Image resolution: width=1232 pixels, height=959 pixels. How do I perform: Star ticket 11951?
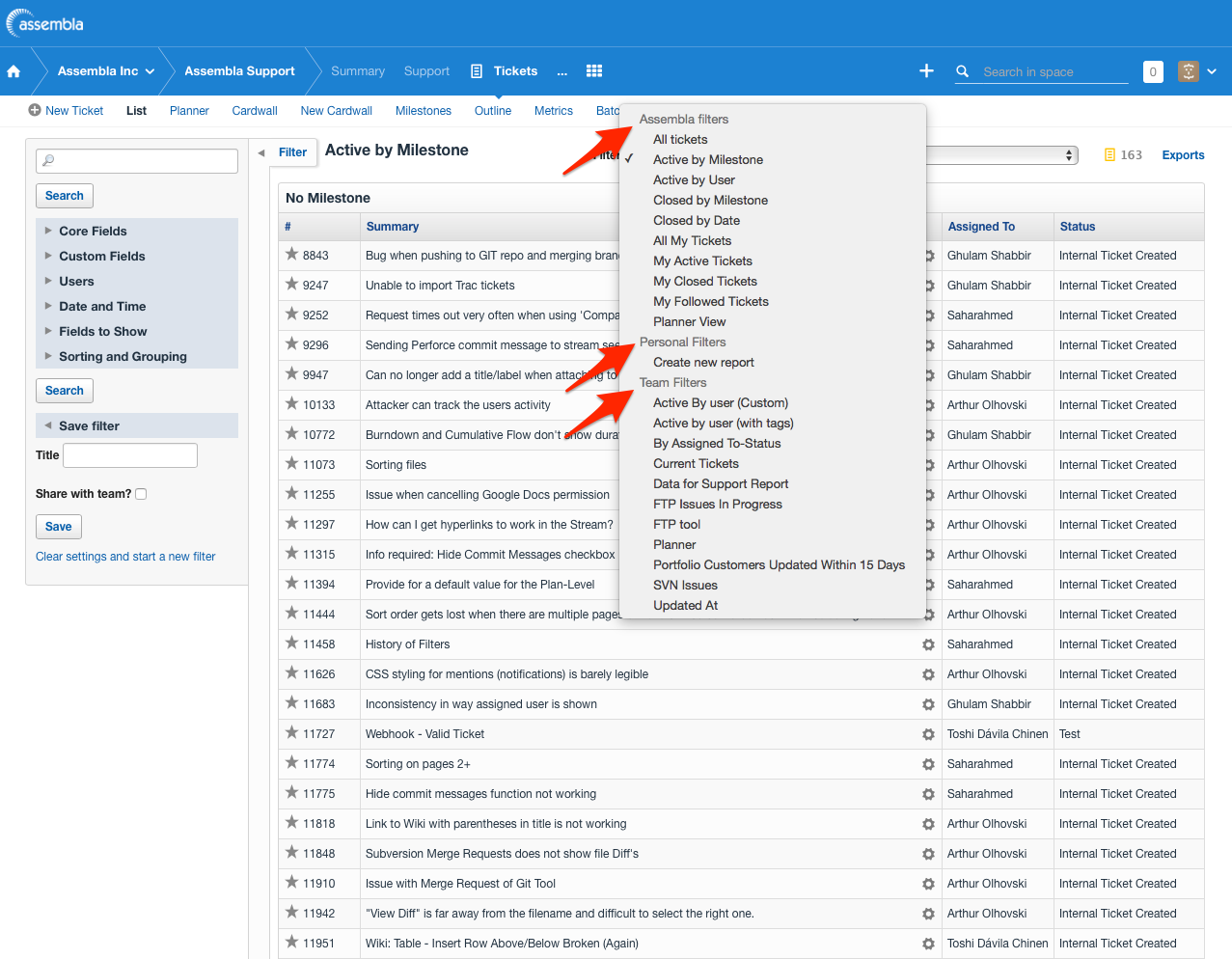coord(291,943)
